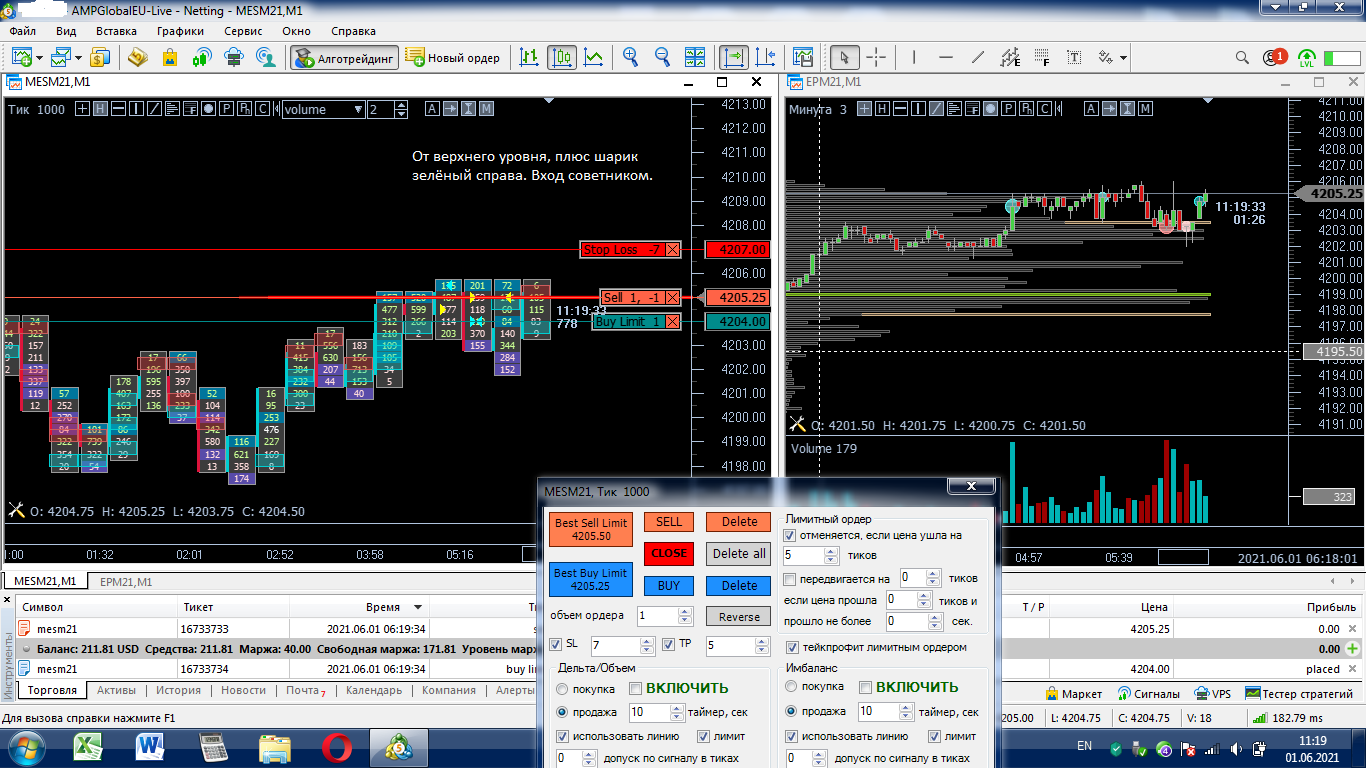Launch Excel from the Windows taskbar
The image size is (1366, 768).
click(x=90, y=746)
